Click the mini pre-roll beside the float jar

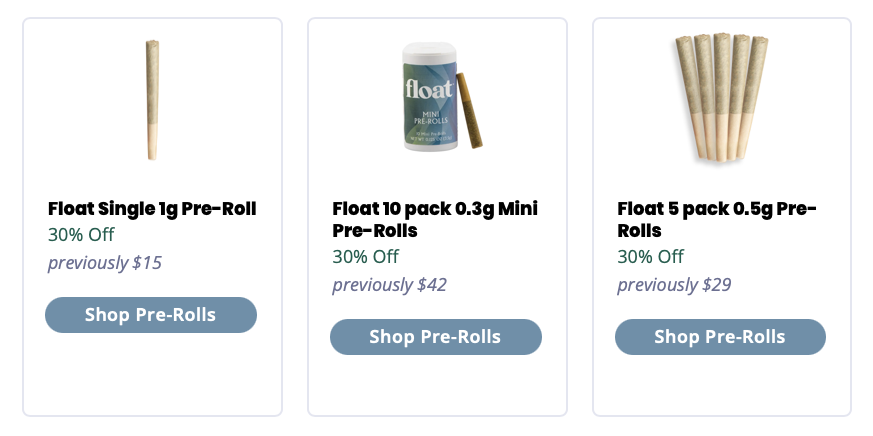466,110
